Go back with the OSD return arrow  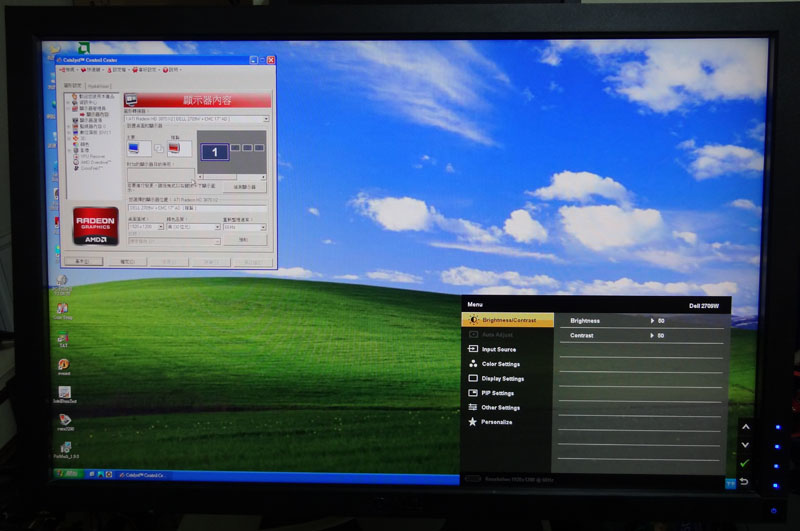(744, 482)
